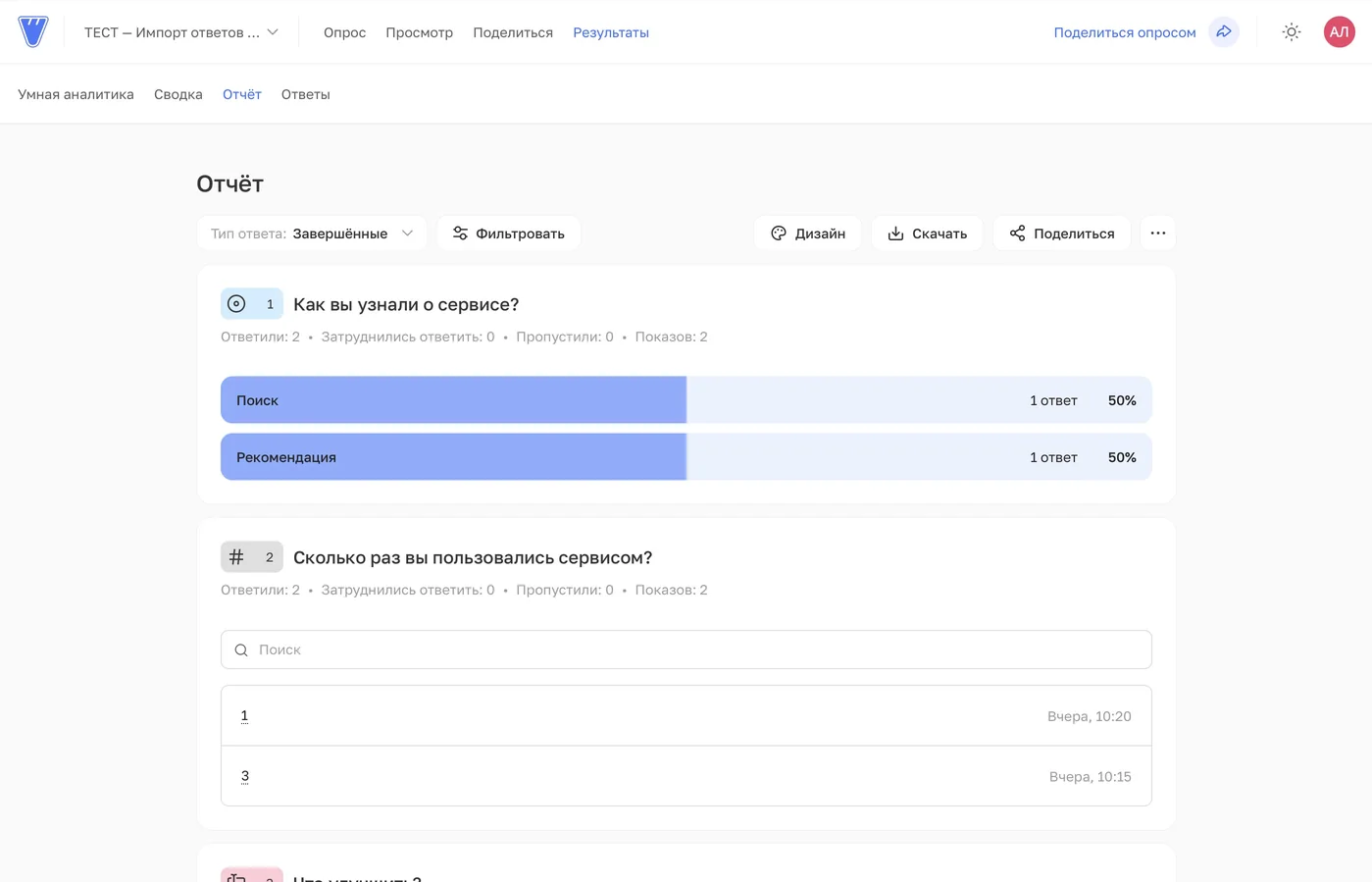Click the number-type icon of question 2

tap(236, 557)
